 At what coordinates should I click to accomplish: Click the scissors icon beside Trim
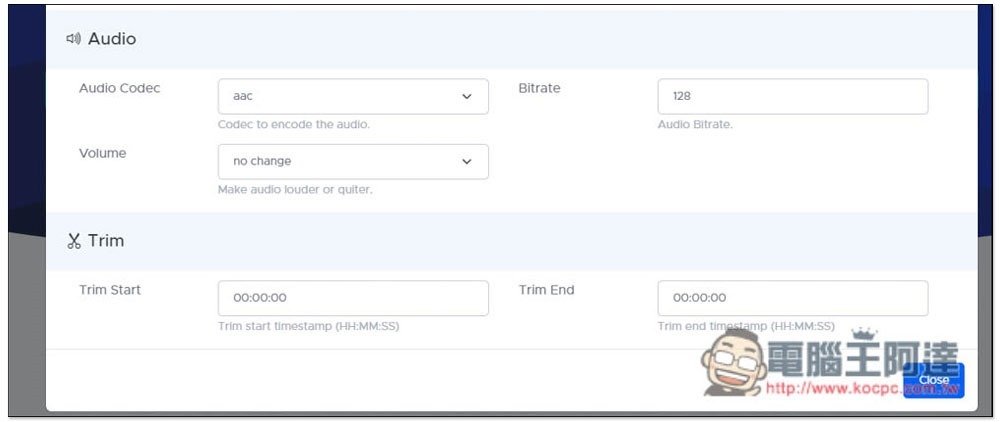tap(73, 241)
